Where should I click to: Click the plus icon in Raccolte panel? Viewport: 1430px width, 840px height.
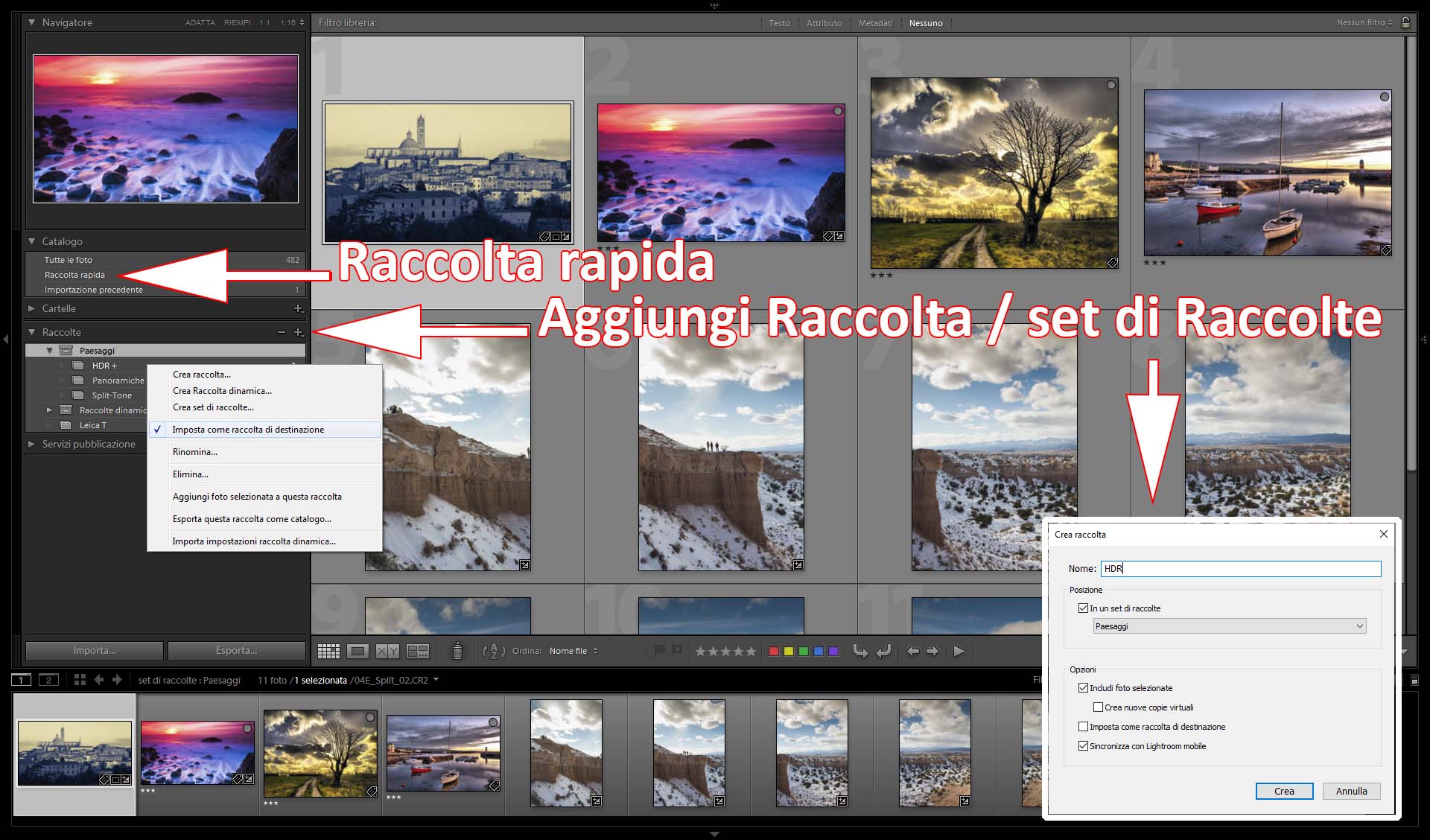click(x=298, y=332)
